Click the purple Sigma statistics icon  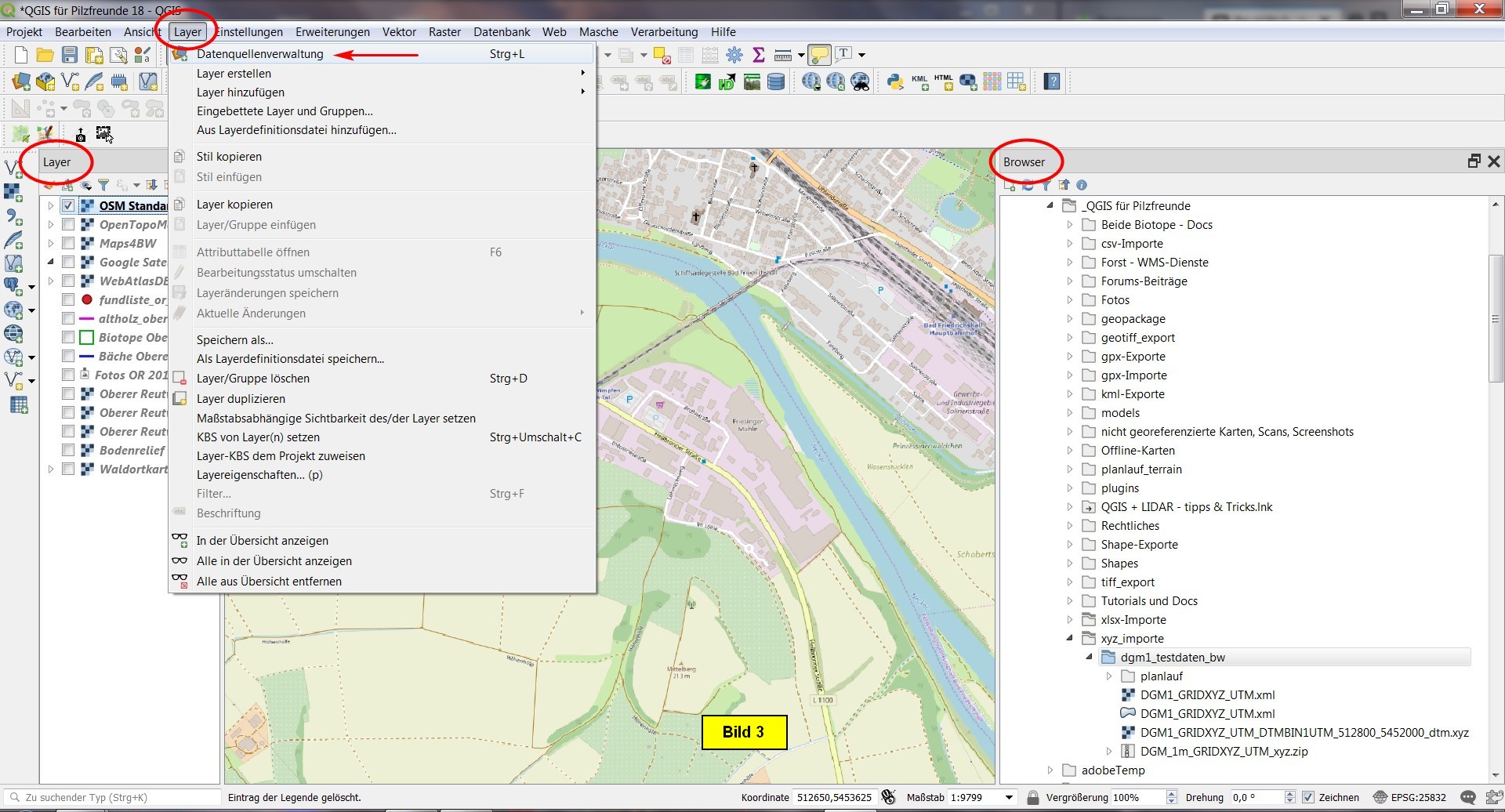coord(758,55)
